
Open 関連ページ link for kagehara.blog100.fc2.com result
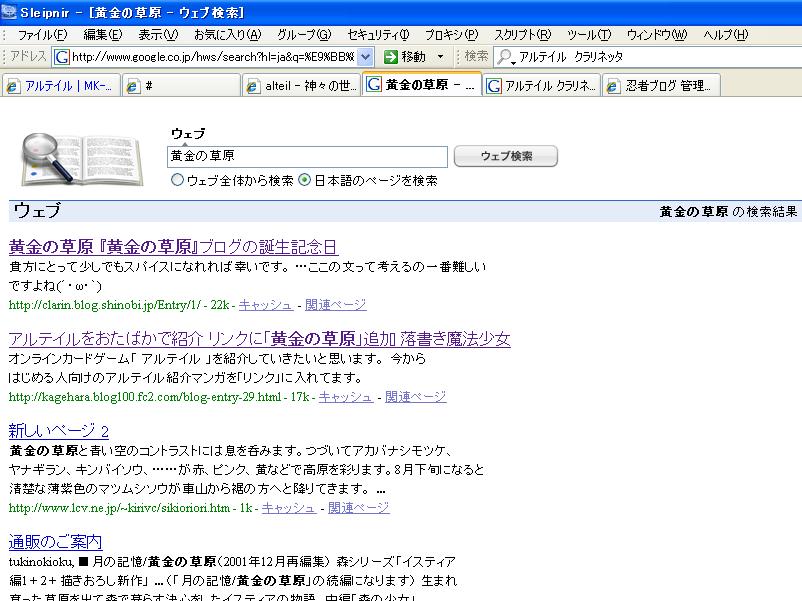pyautogui.click(x=415, y=397)
